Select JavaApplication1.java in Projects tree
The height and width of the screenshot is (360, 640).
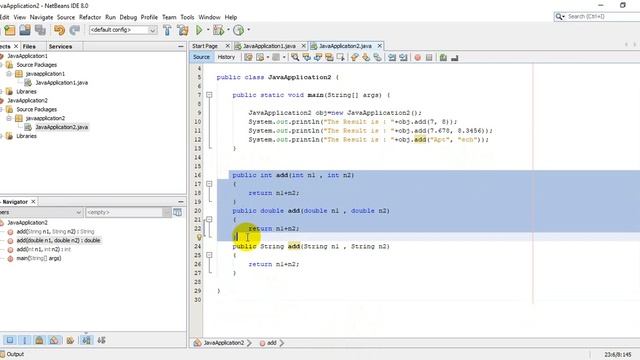point(61,83)
